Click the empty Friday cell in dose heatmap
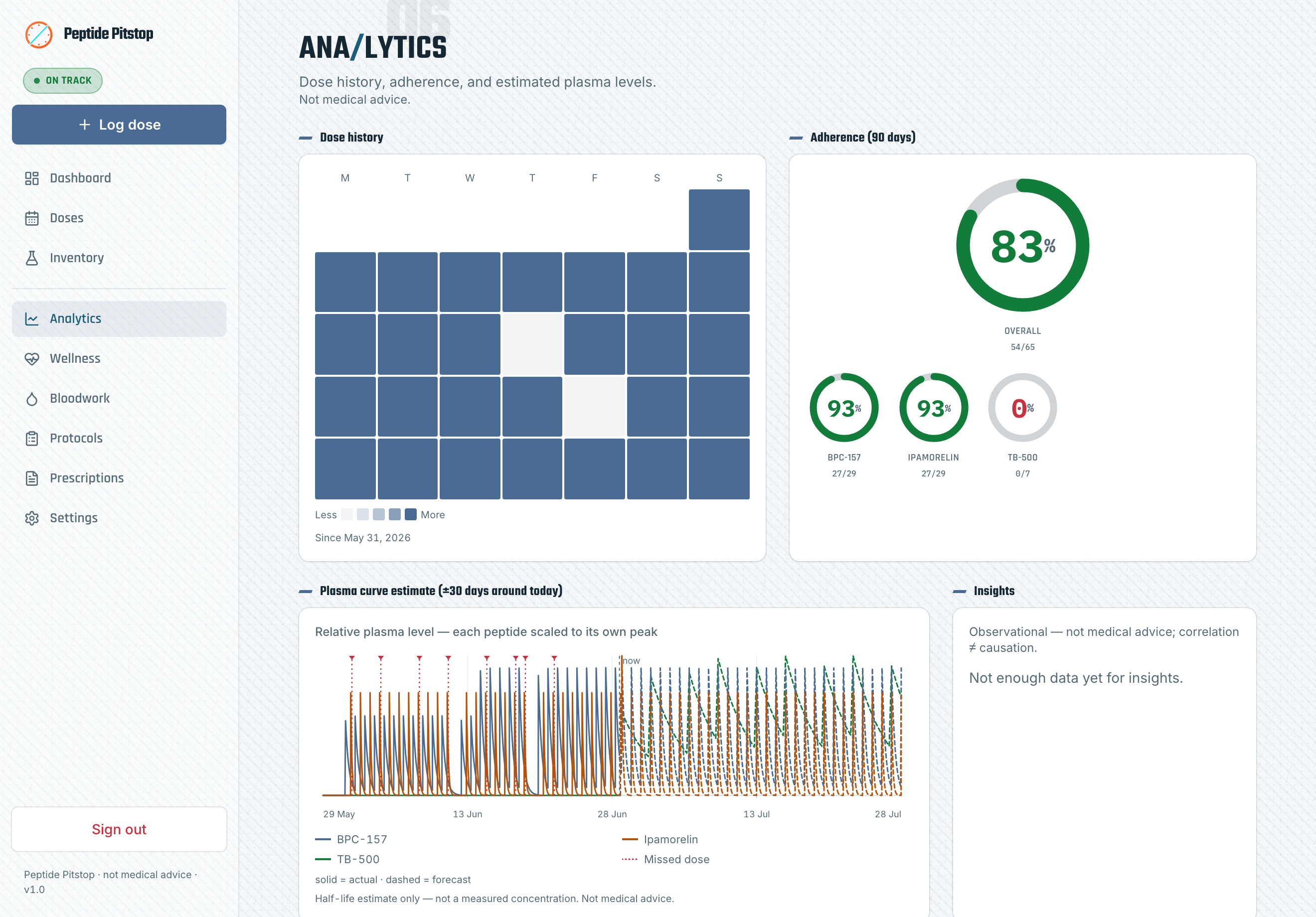This screenshot has width=1316, height=917. tap(594, 407)
